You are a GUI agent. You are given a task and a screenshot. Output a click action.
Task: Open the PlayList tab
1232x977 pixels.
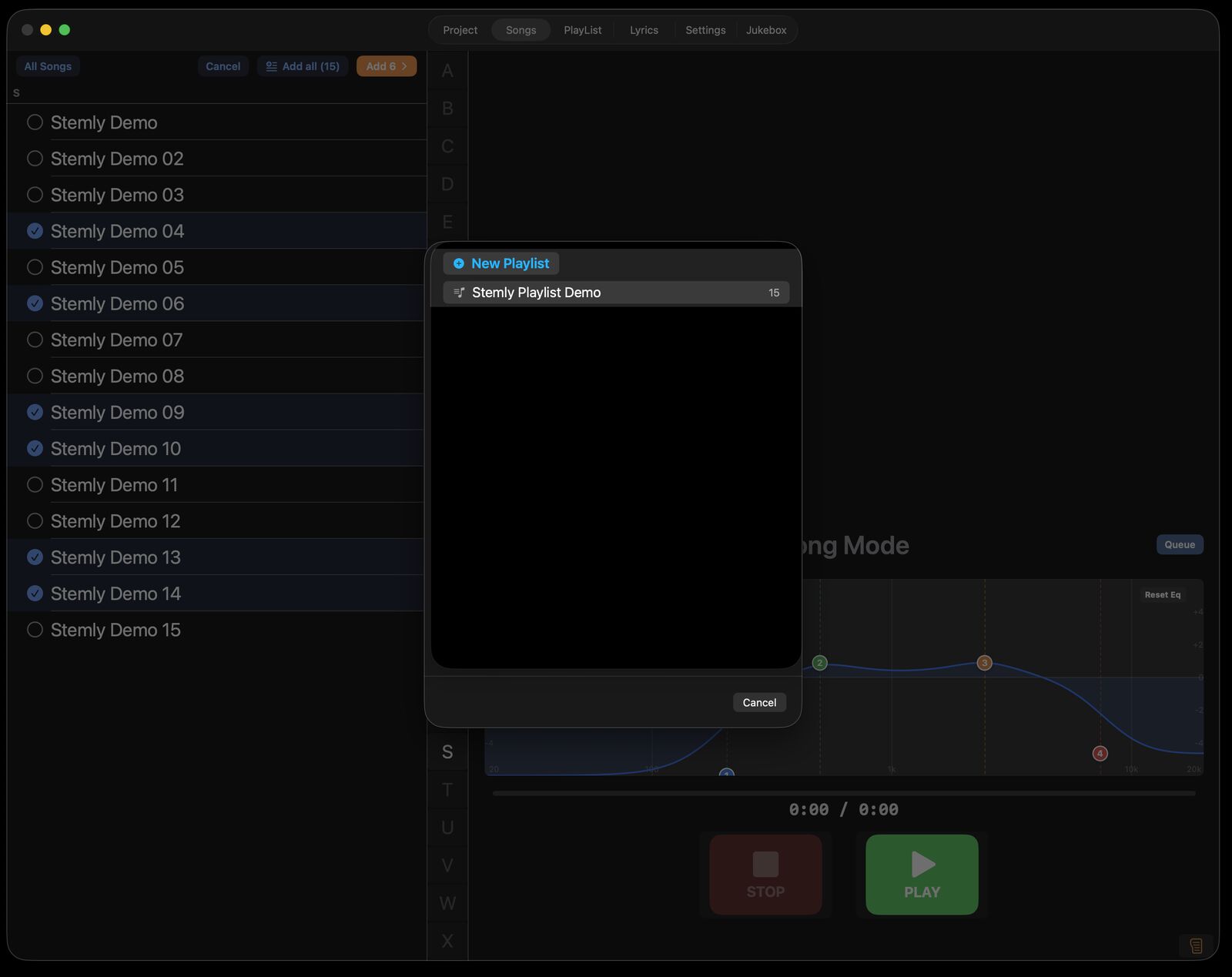pos(583,30)
